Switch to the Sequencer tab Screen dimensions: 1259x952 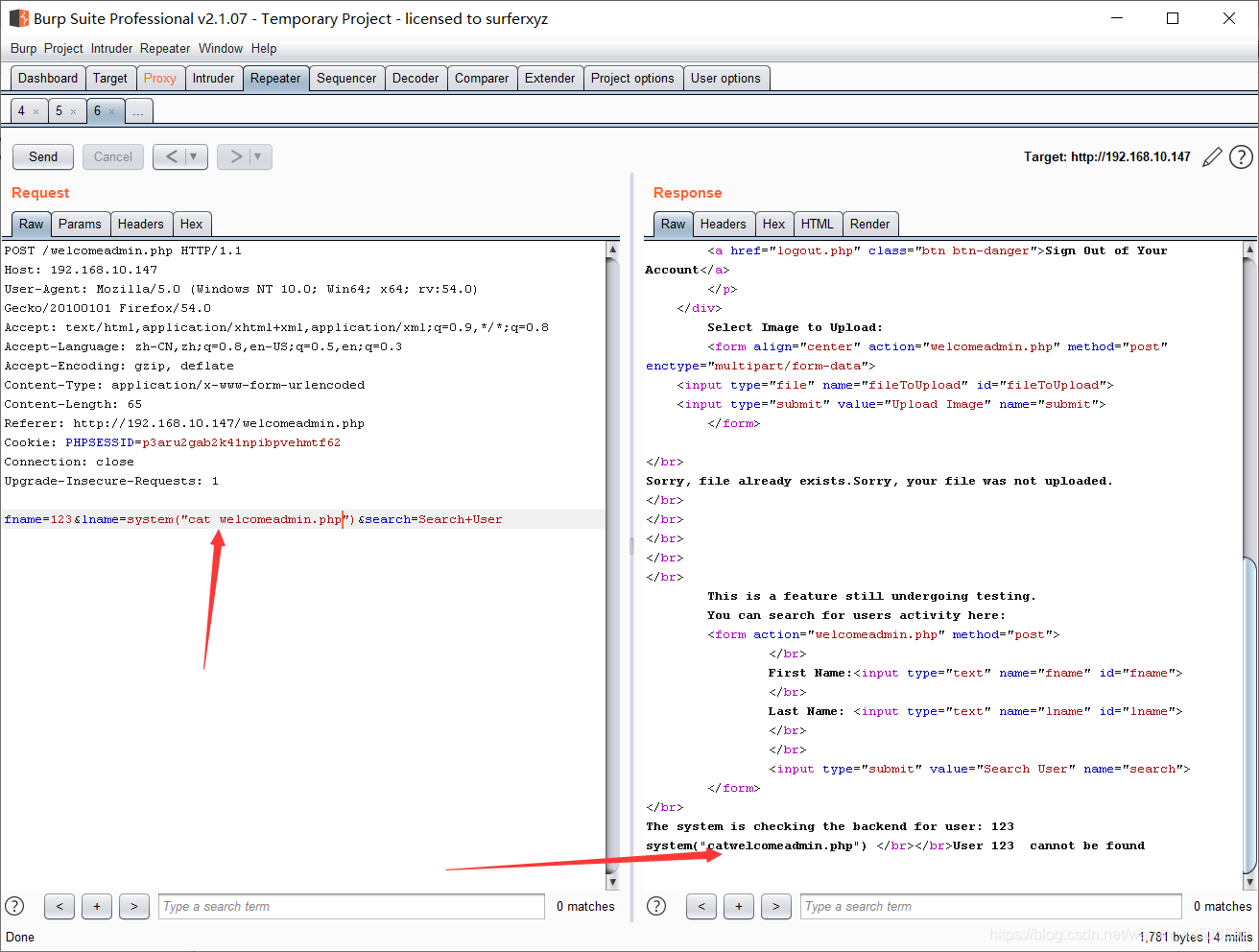[346, 79]
